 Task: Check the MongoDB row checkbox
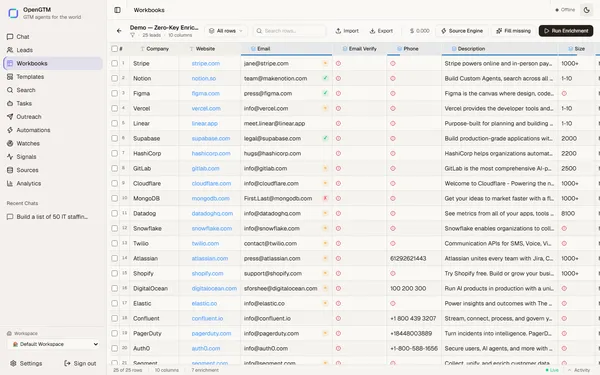(114, 198)
